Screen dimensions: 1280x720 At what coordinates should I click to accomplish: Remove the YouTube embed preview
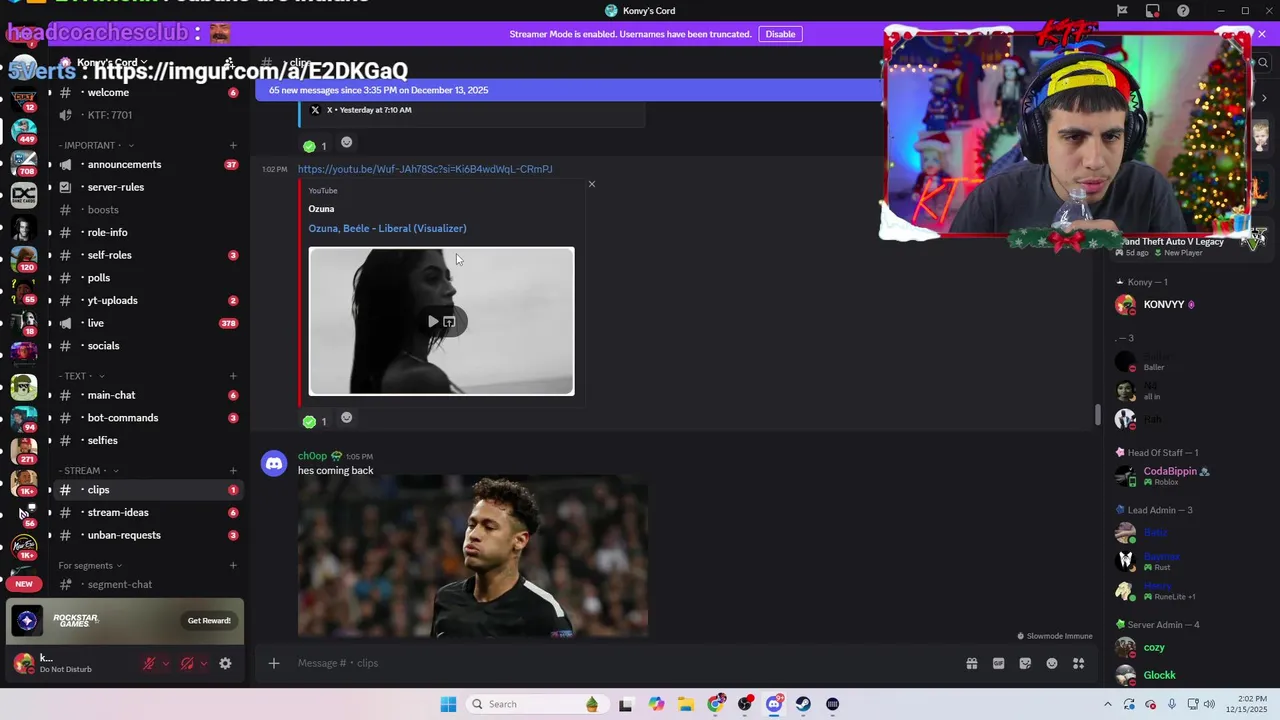coord(592,184)
